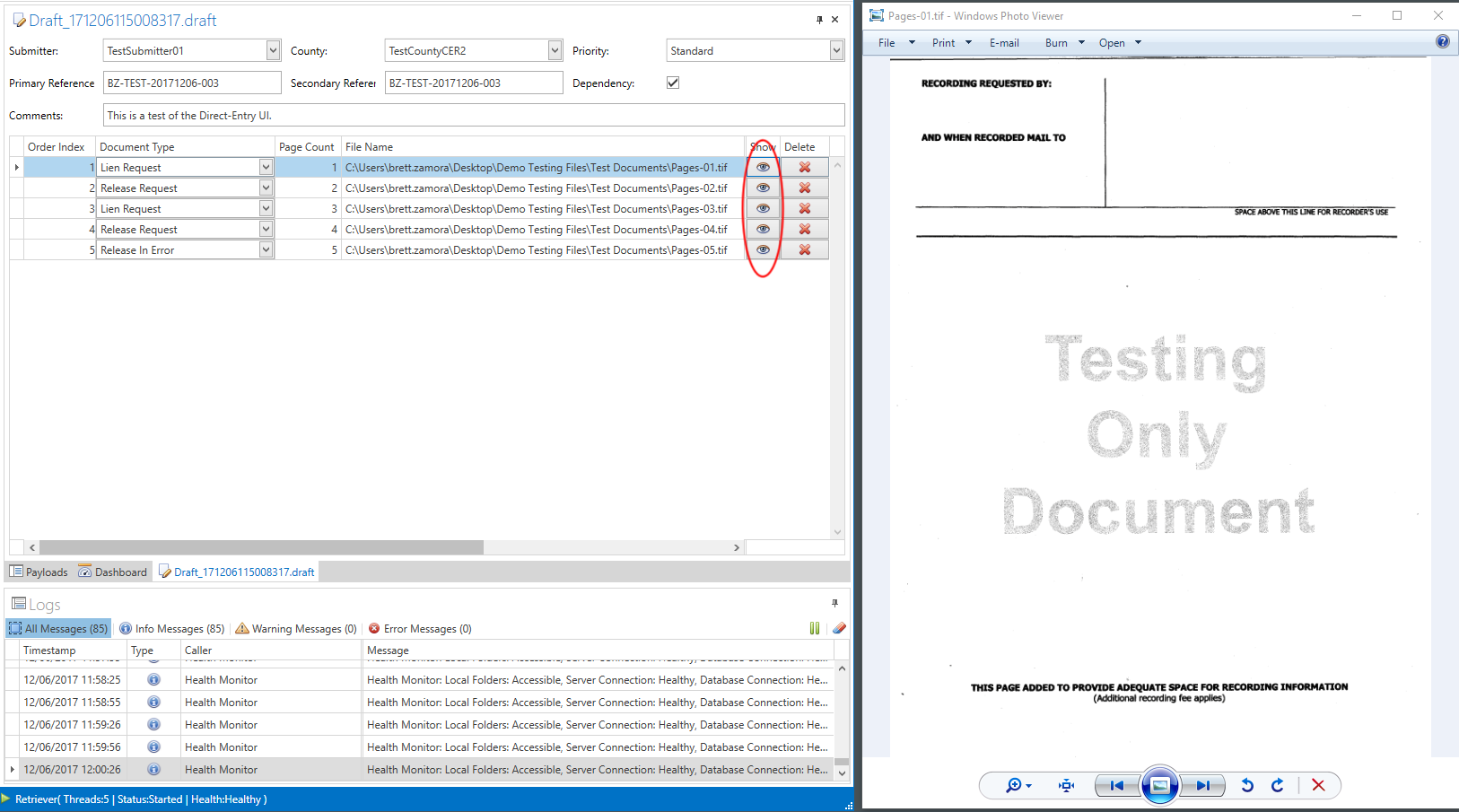Screen dimensions: 1459x812
Task: Open the Priority dropdown showing Standard
Action: [835, 51]
